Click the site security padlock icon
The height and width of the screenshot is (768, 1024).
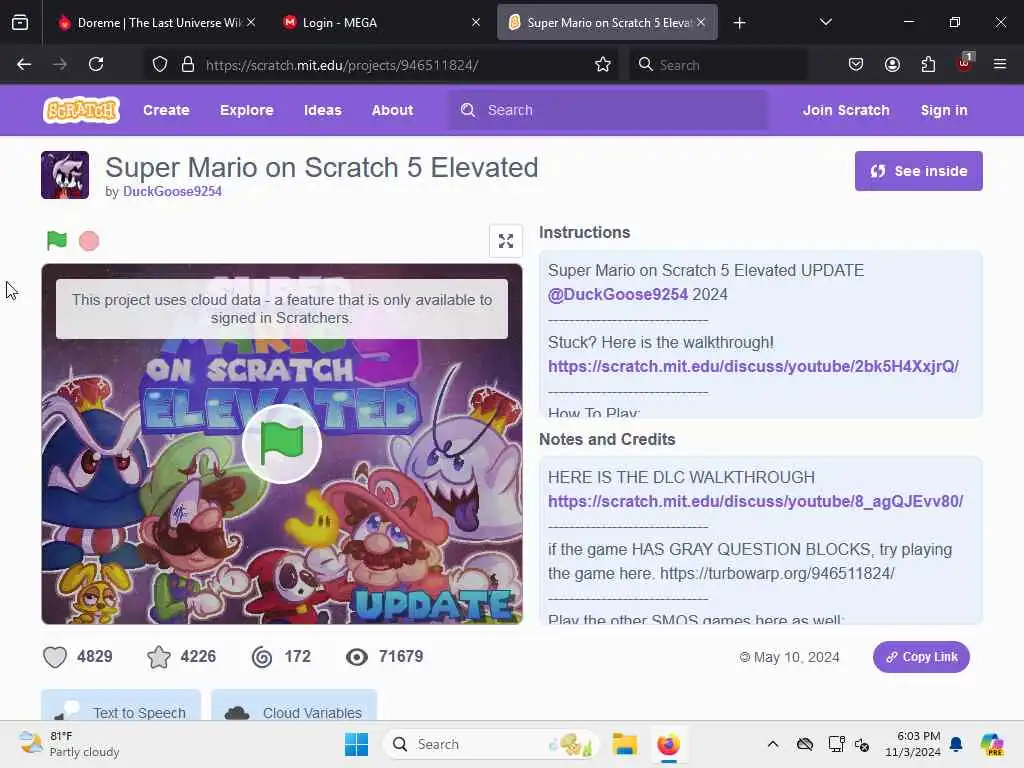coord(188,64)
